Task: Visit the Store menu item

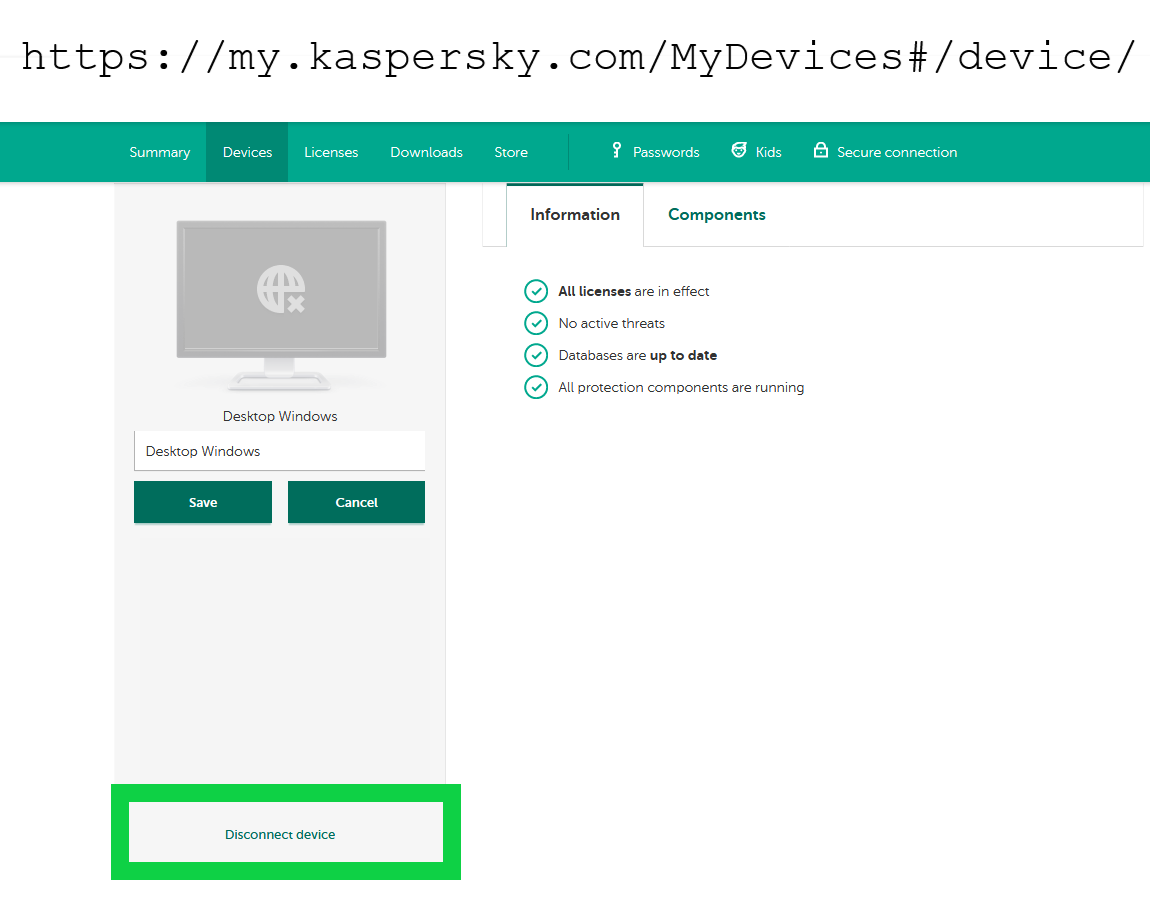Action: coord(510,152)
